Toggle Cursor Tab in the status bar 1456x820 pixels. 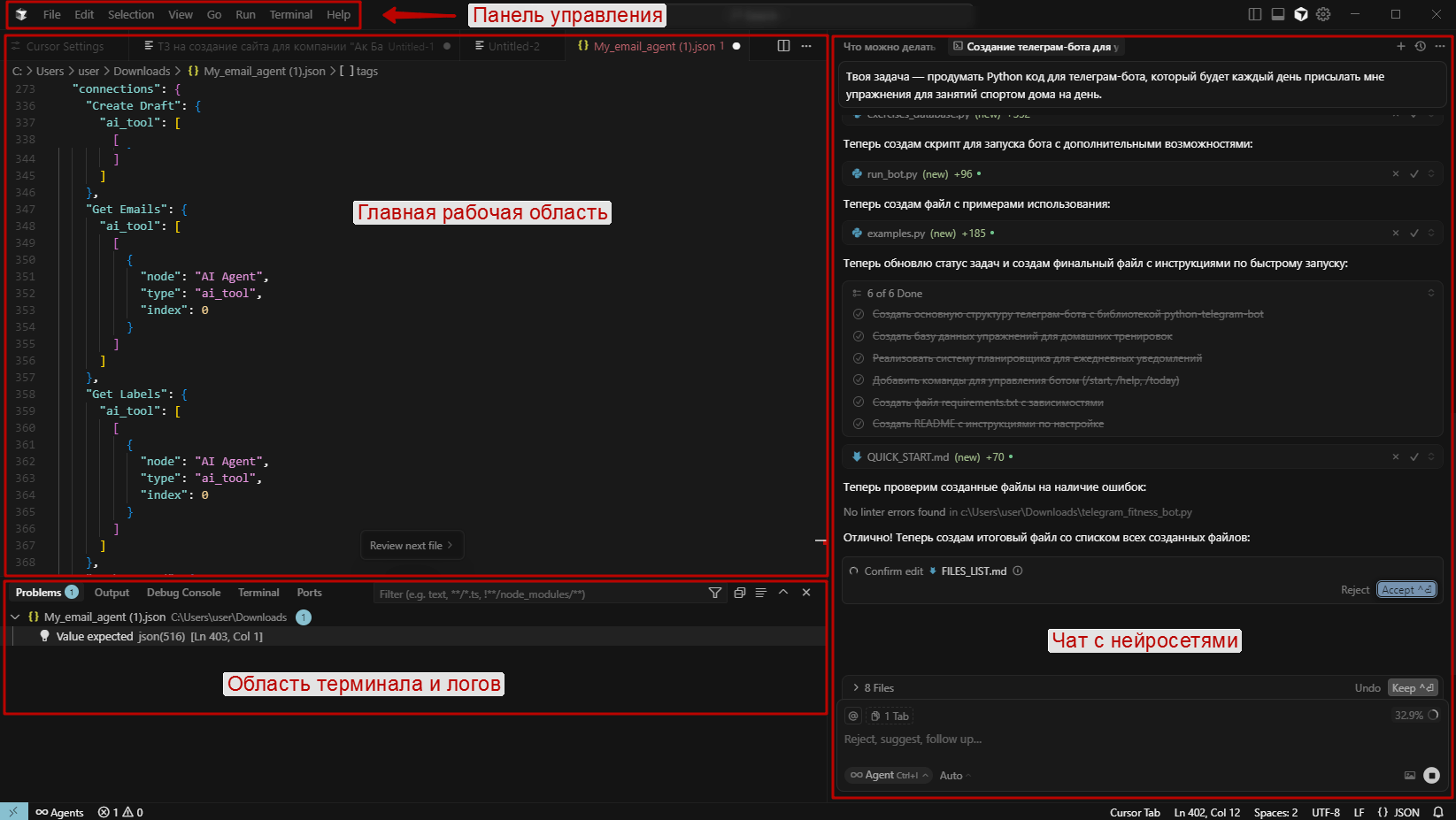tap(1135, 812)
